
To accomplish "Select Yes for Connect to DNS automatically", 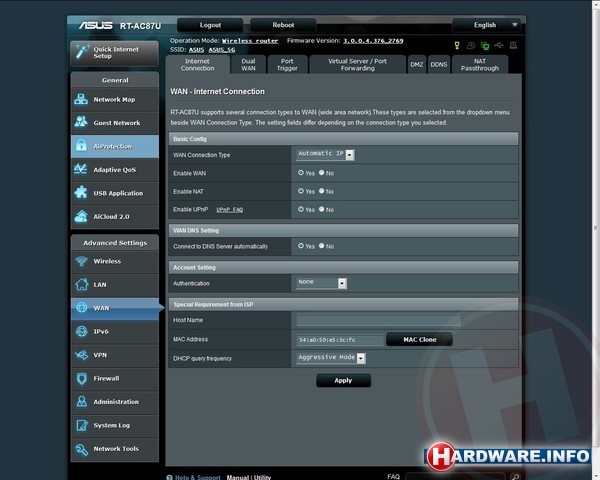I will 301,246.
